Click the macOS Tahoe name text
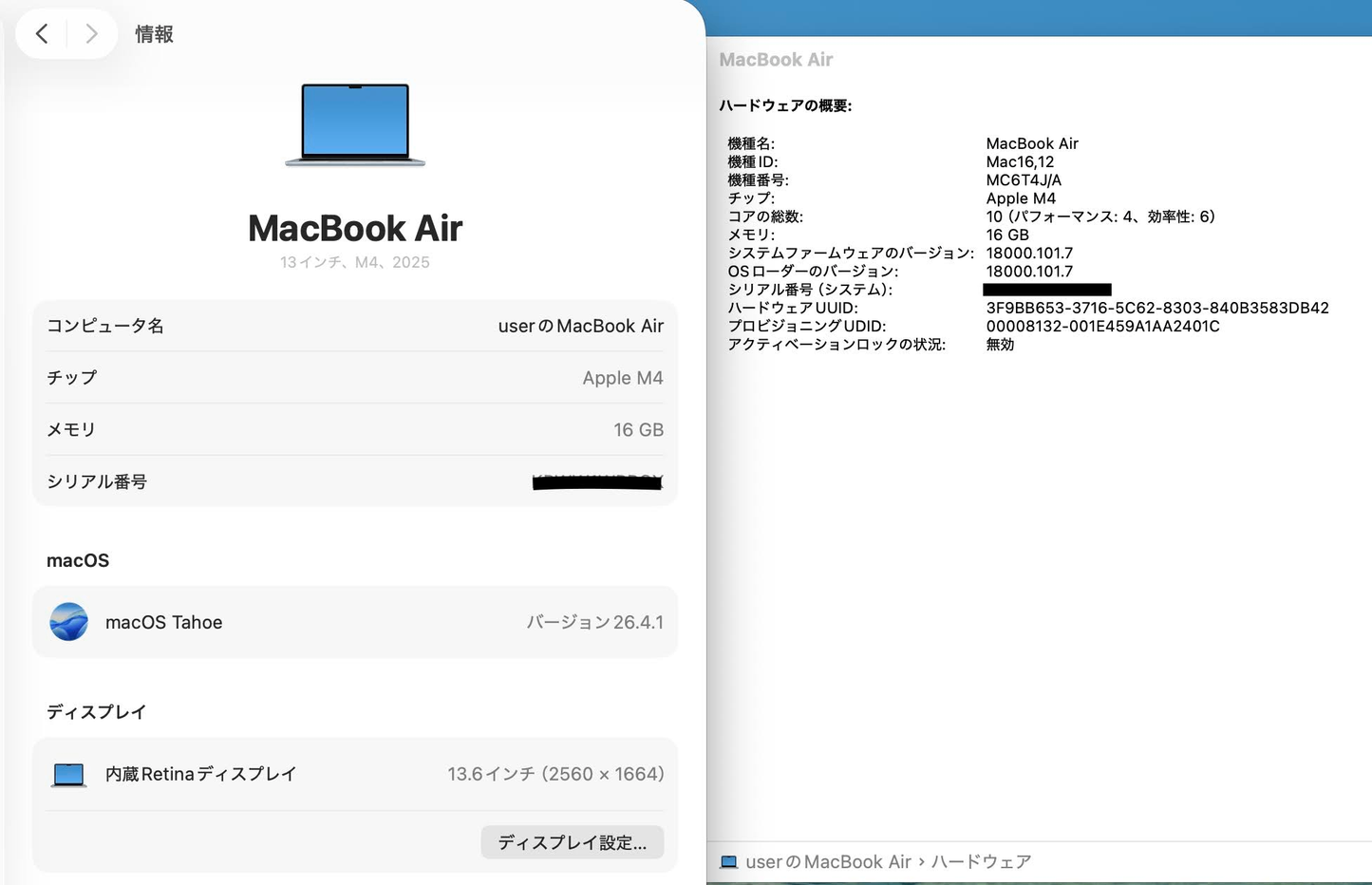This screenshot has height=885, width=1372. [x=164, y=622]
